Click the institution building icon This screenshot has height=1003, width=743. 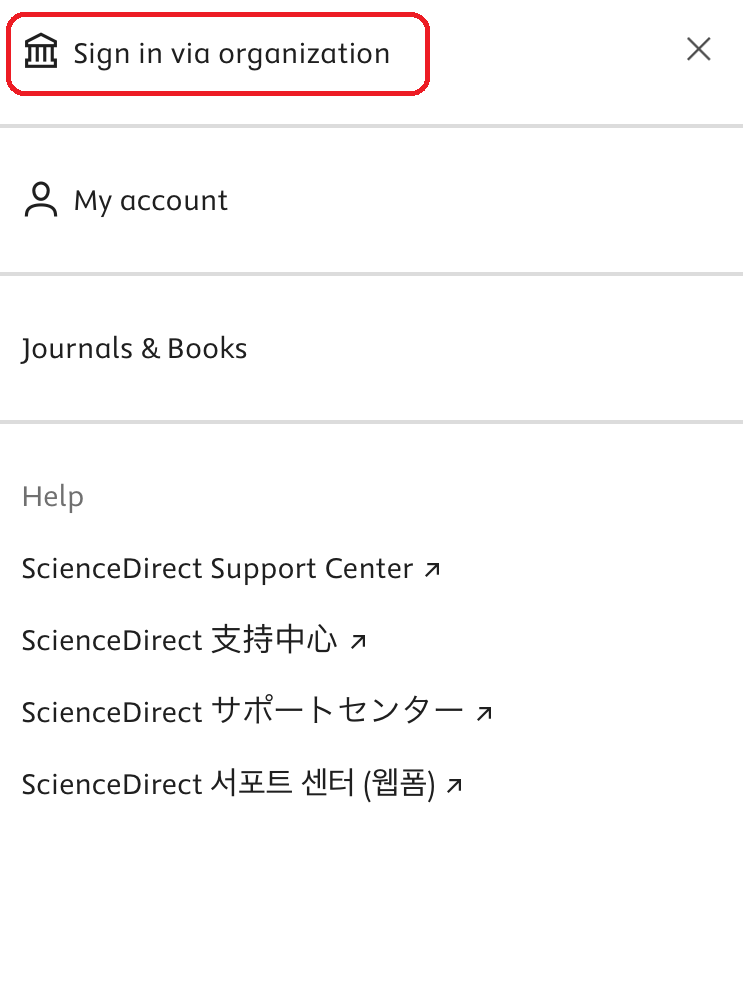[x=41, y=52]
